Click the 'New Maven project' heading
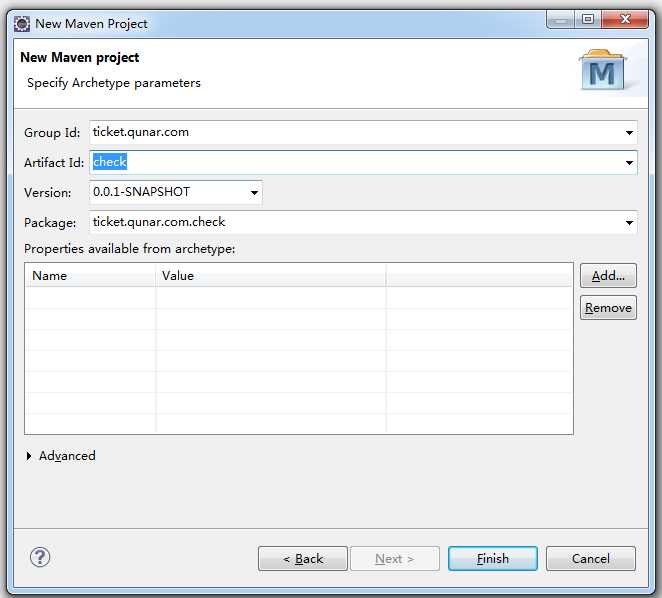662x598 pixels. click(80, 57)
